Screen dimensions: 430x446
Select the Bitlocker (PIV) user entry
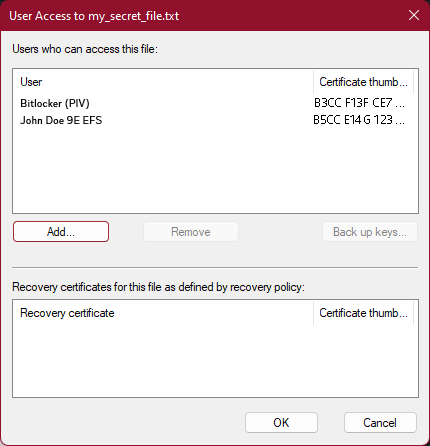click(55, 103)
